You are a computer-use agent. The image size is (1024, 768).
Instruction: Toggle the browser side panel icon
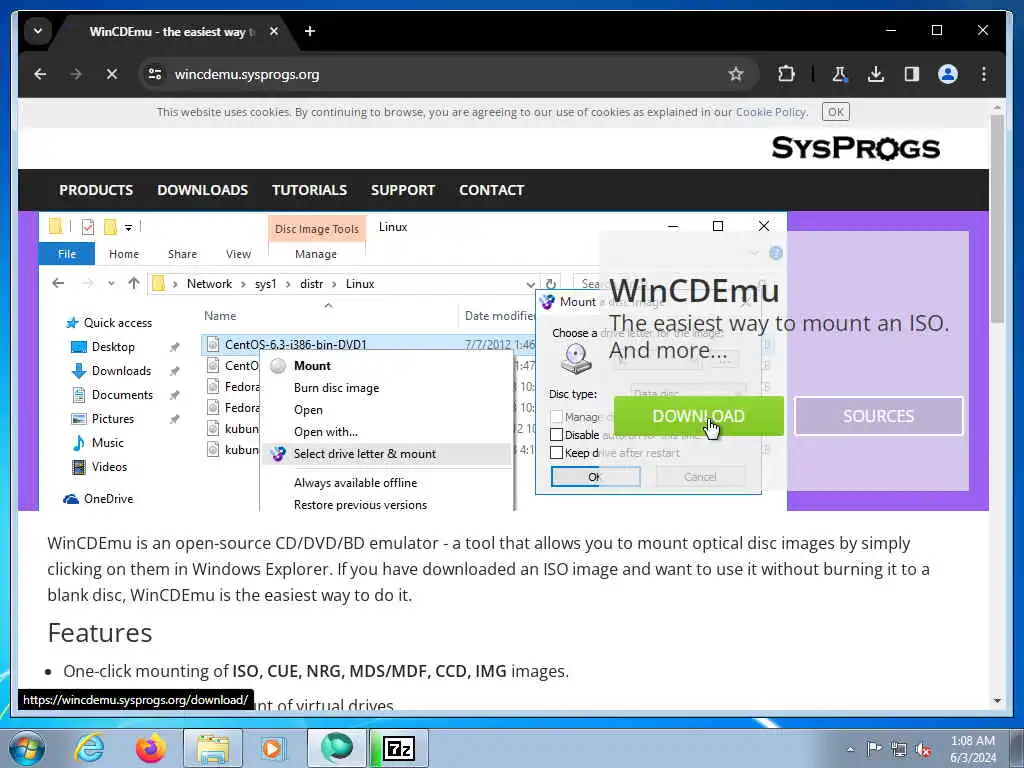pos(912,74)
